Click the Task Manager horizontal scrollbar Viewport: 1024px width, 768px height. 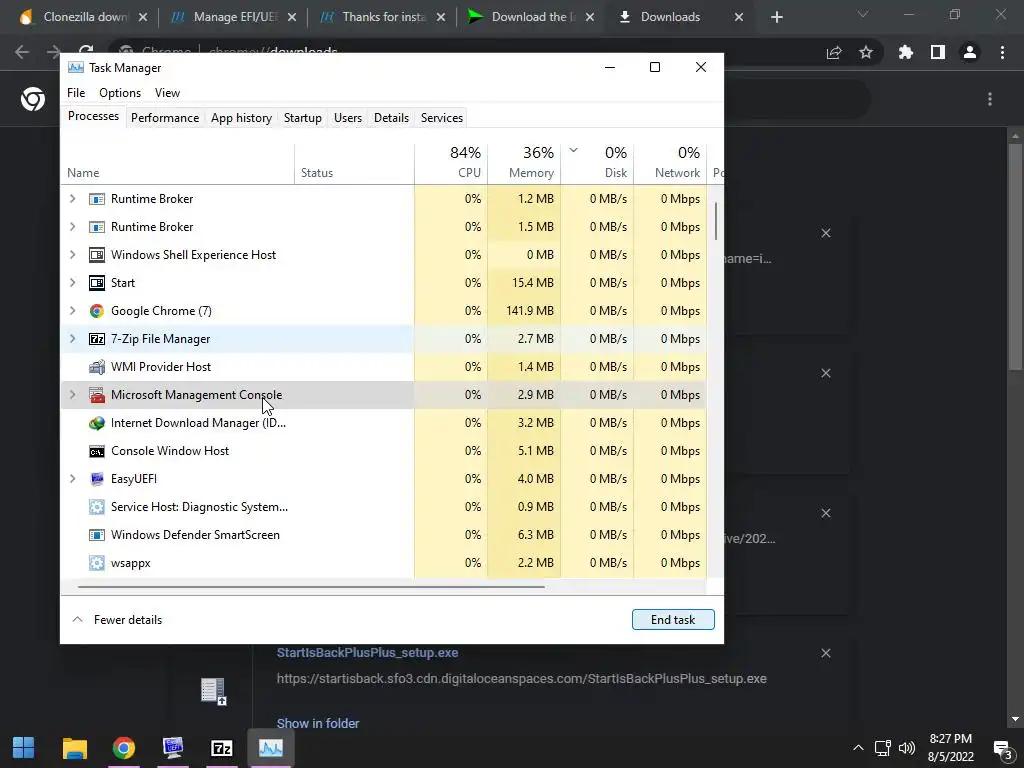pos(311,586)
